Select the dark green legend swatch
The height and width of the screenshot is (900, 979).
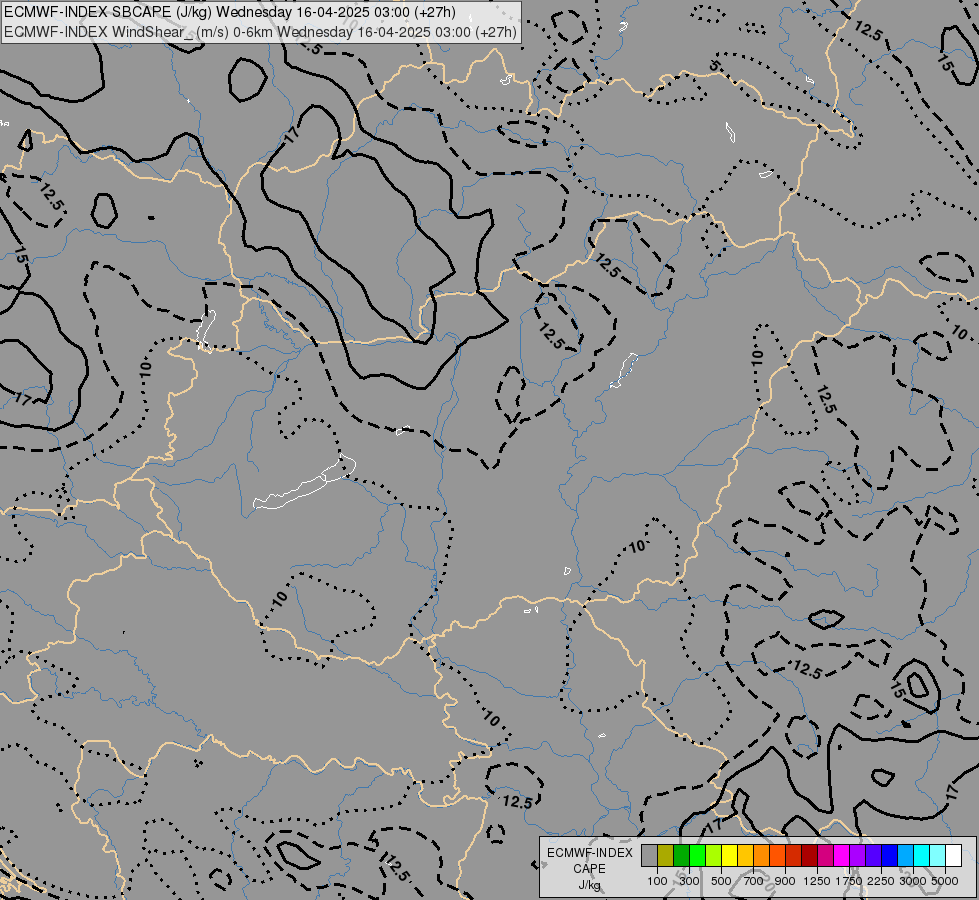pos(682,855)
